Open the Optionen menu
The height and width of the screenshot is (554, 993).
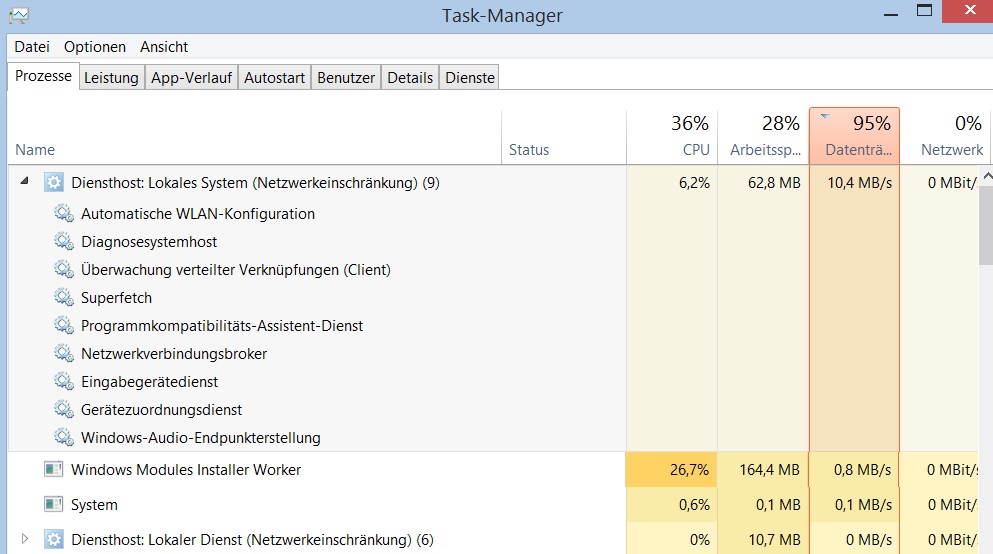tap(95, 47)
